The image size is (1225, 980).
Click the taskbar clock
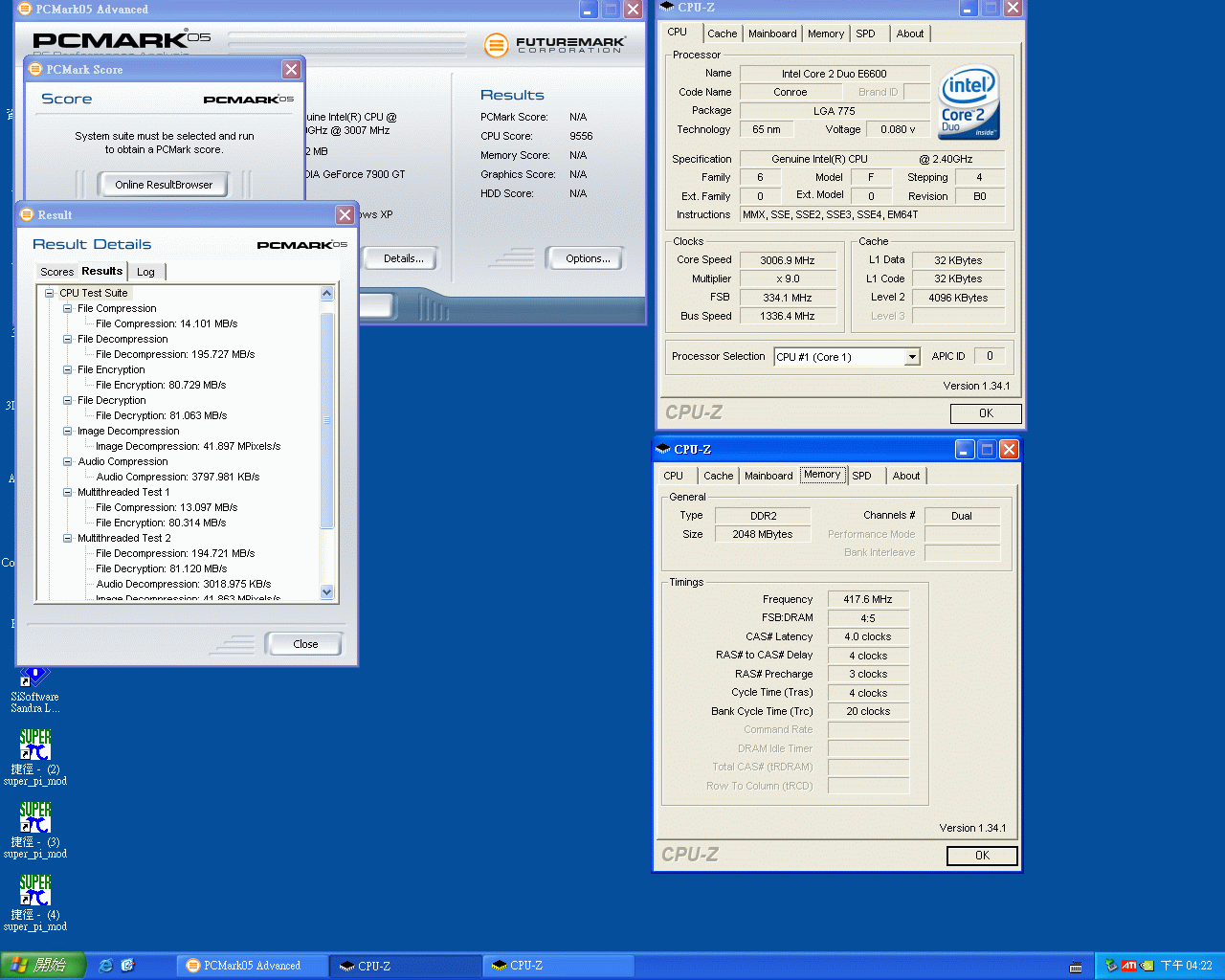coord(1187,966)
